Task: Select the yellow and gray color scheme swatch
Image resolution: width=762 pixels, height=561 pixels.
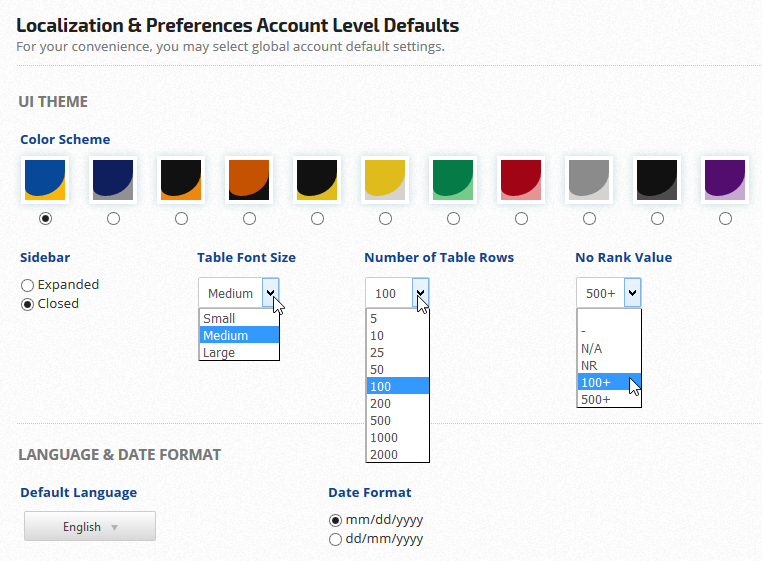Action: pyautogui.click(x=385, y=180)
